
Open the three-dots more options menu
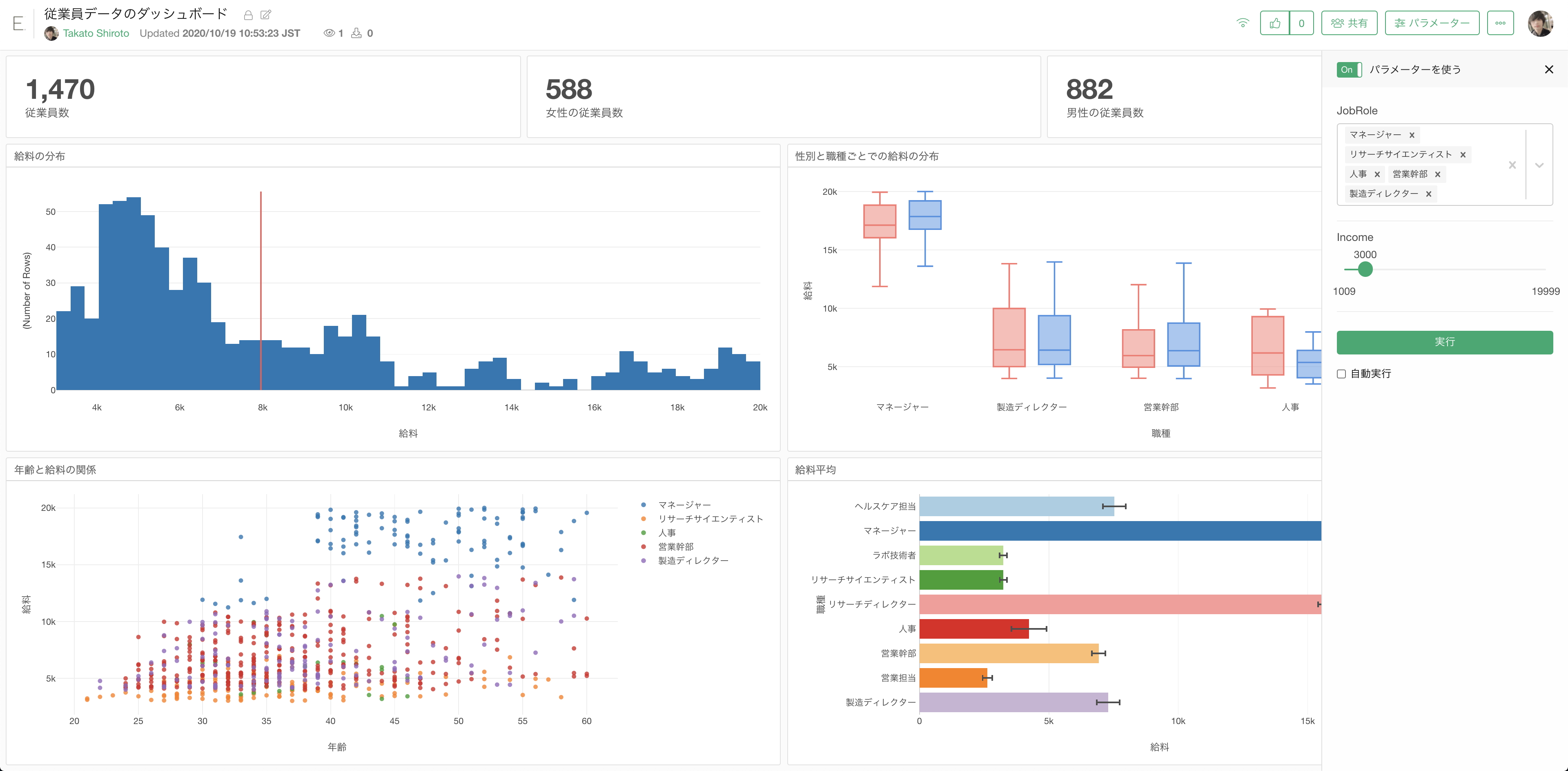[x=1500, y=23]
